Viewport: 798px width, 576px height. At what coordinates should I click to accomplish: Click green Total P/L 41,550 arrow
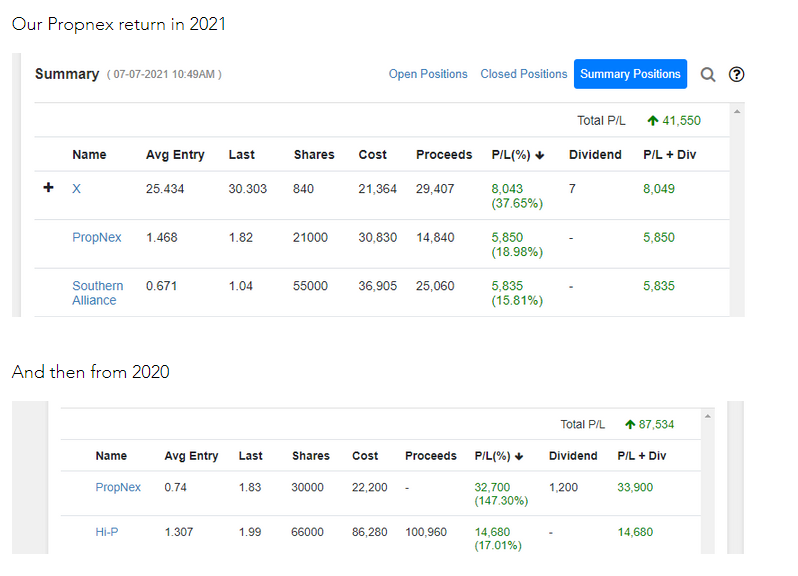click(x=653, y=121)
